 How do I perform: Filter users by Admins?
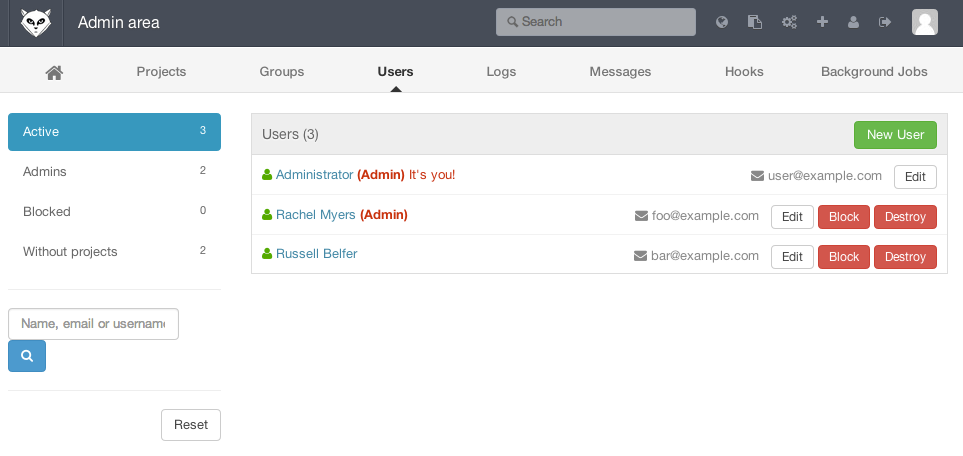pyautogui.click(x=114, y=172)
